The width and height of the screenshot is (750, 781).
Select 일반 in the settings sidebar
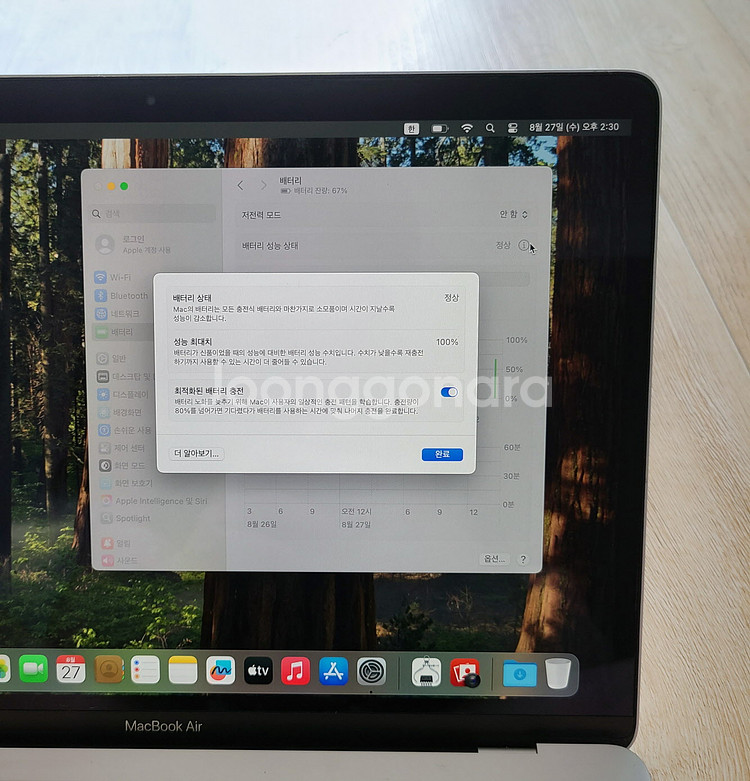[112, 358]
